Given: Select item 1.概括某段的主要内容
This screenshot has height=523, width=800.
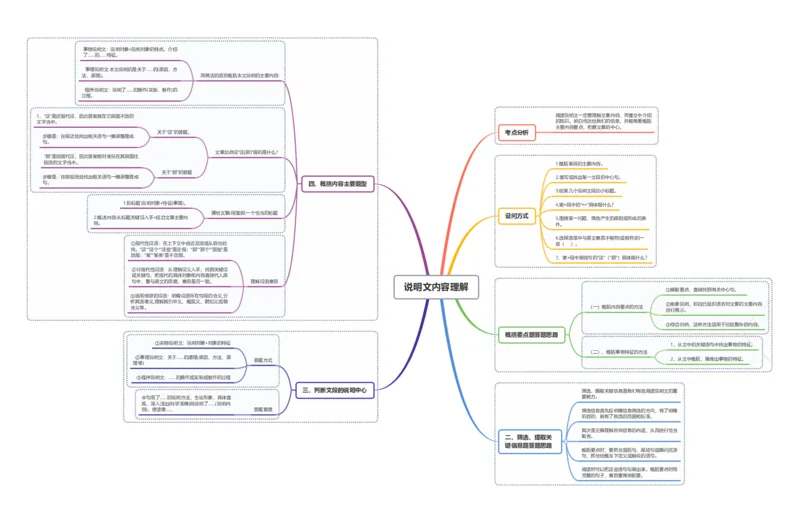Looking at the screenshot, I should [x=578, y=163].
